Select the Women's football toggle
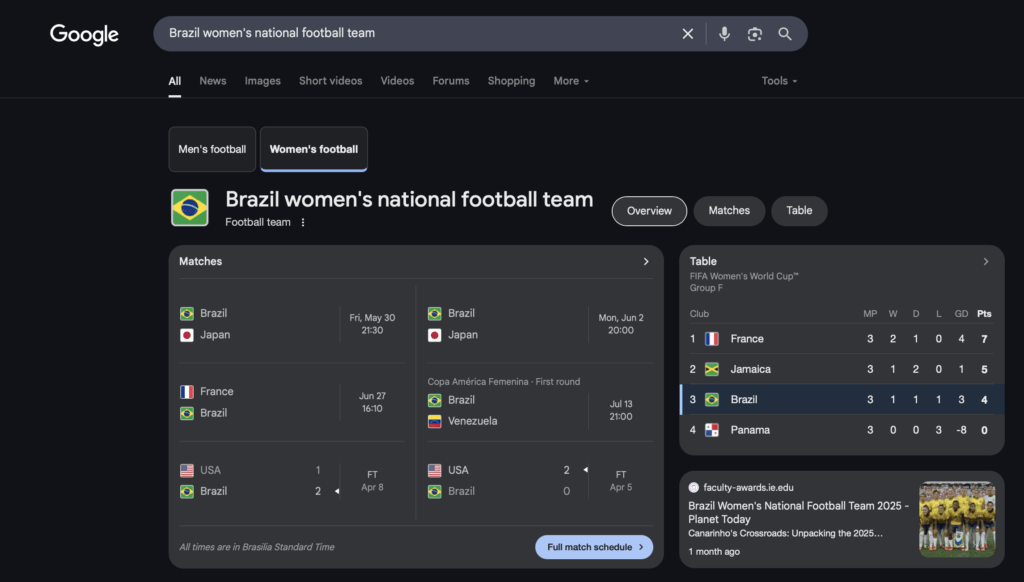The height and width of the screenshot is (582, 1024). [x=313, y=149]
